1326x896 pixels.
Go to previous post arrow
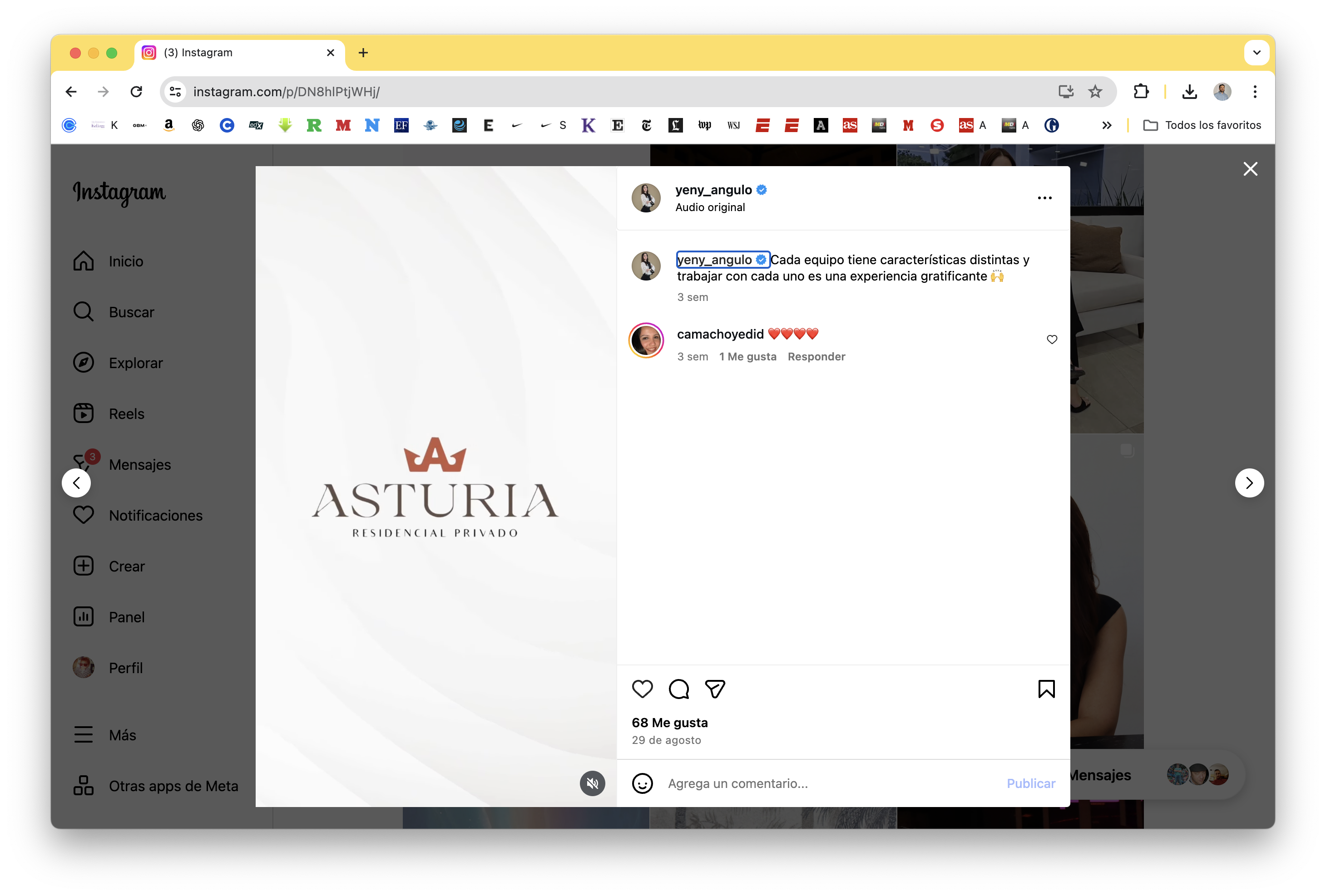point(76,483)
